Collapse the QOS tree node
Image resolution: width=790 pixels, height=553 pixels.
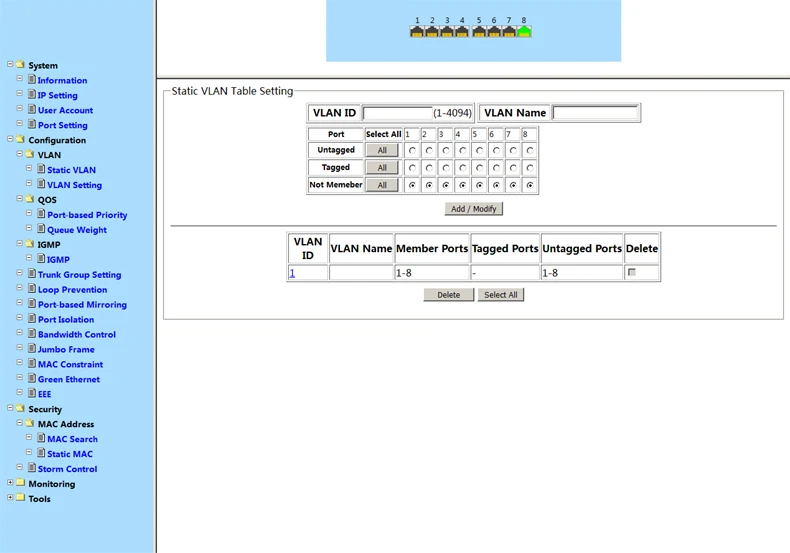coord(20,198)
